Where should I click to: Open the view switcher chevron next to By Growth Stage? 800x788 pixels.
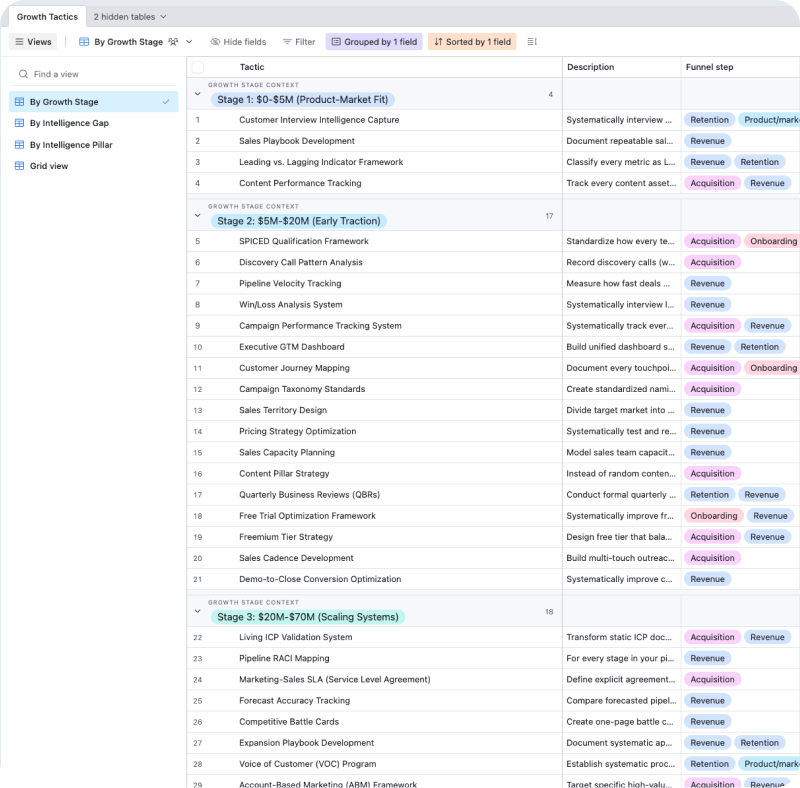189,42
